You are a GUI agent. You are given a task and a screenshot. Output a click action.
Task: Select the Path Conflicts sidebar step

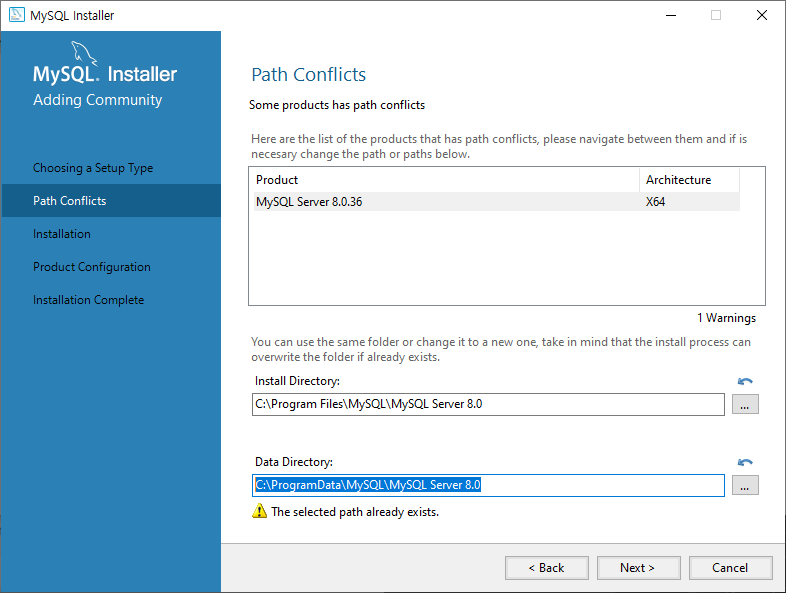click(111, 201)
